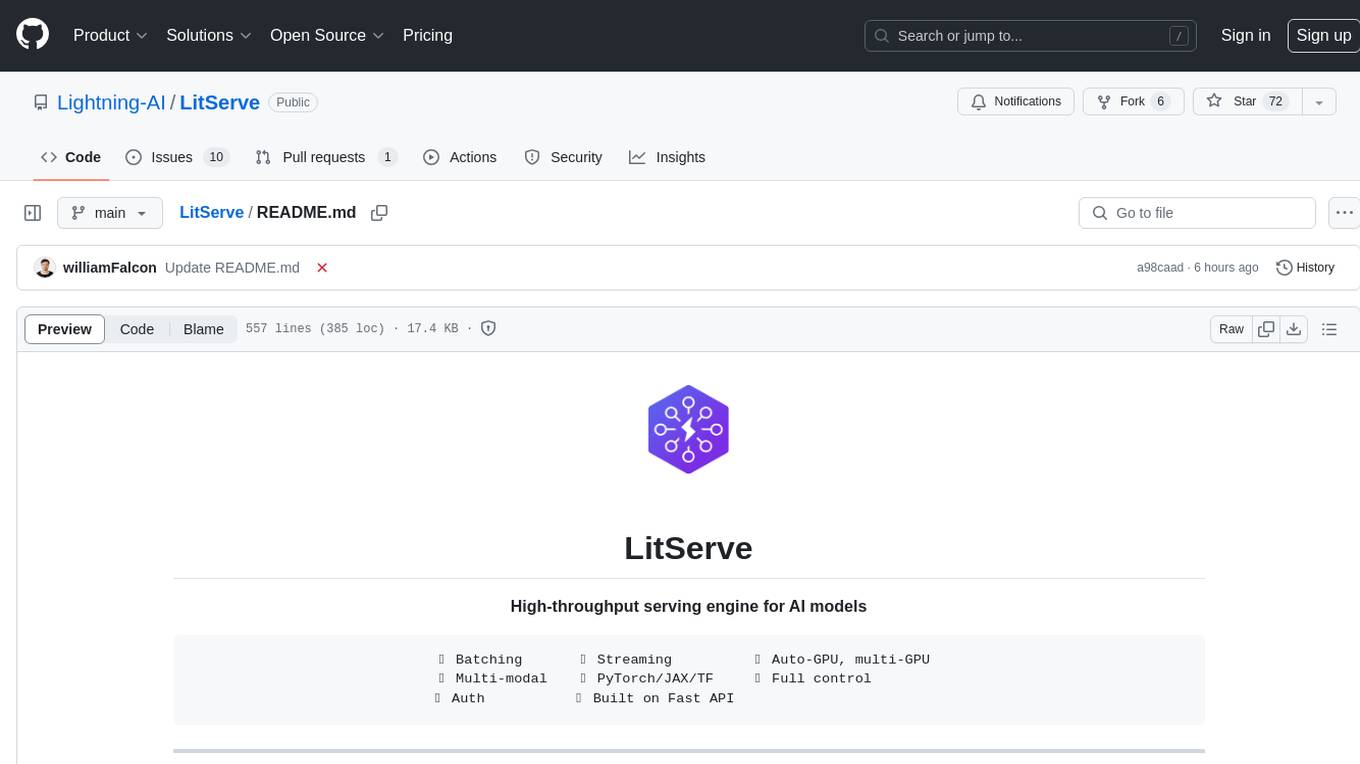Screen dimensions: 1360x764
Task: Open the main branch selector
Action: [x=109, y=213]
